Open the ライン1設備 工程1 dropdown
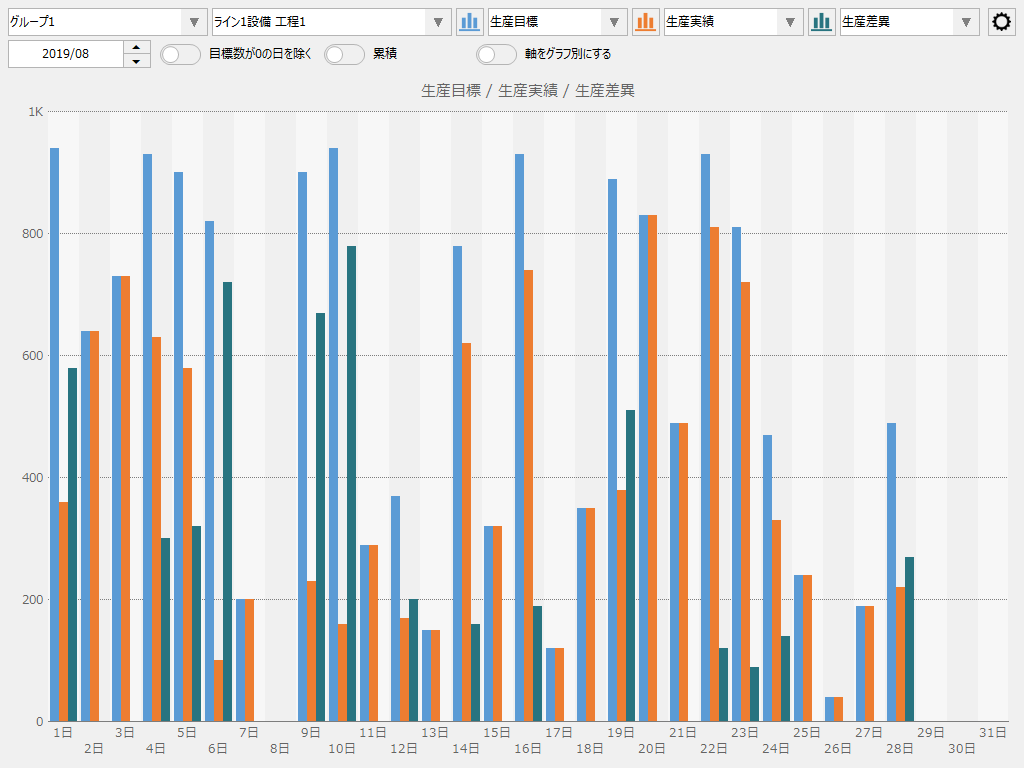Screen dimensions: 1024x768 (438, 21)
